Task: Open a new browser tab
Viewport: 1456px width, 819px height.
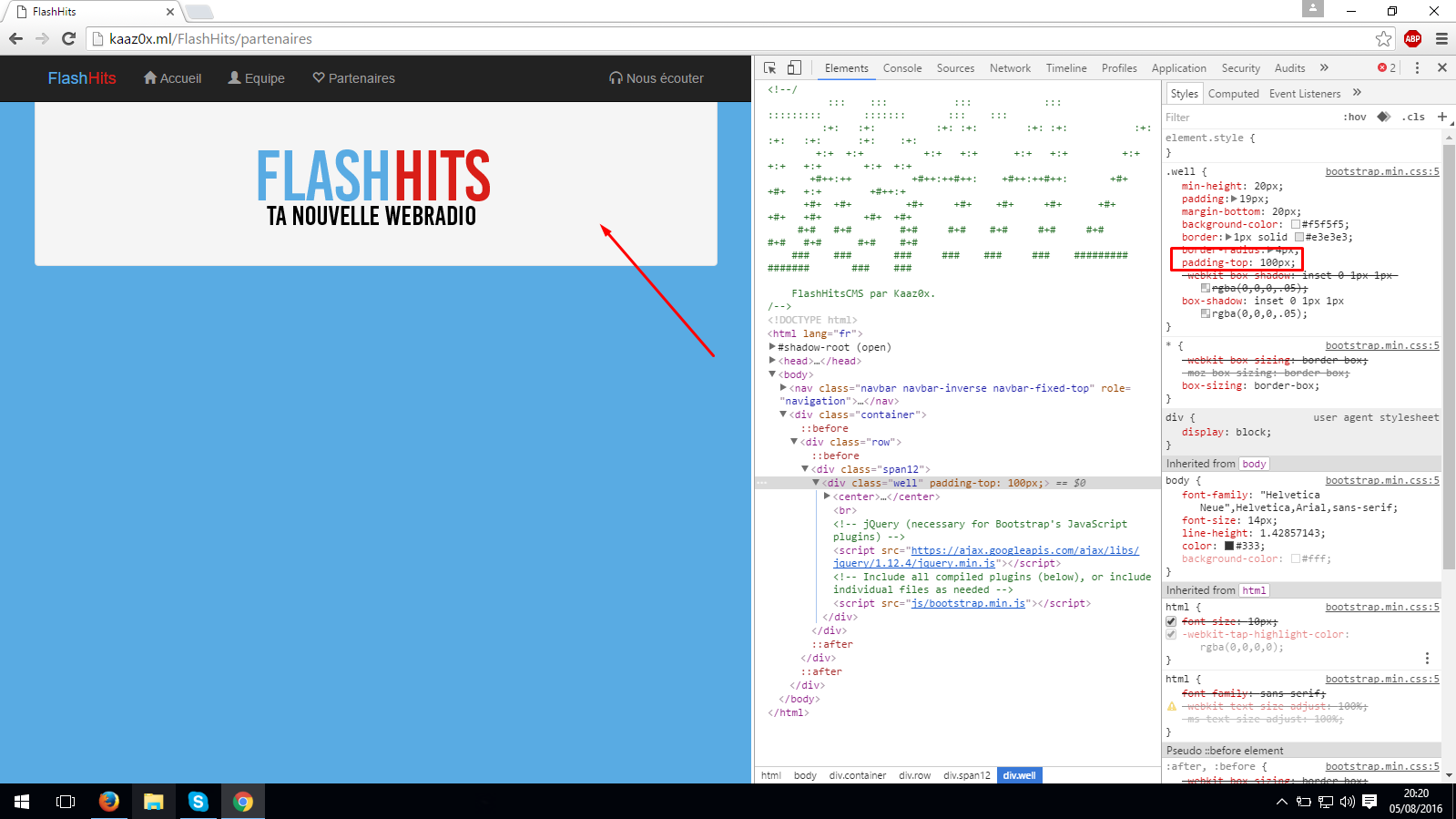Action: click(199, 12)
